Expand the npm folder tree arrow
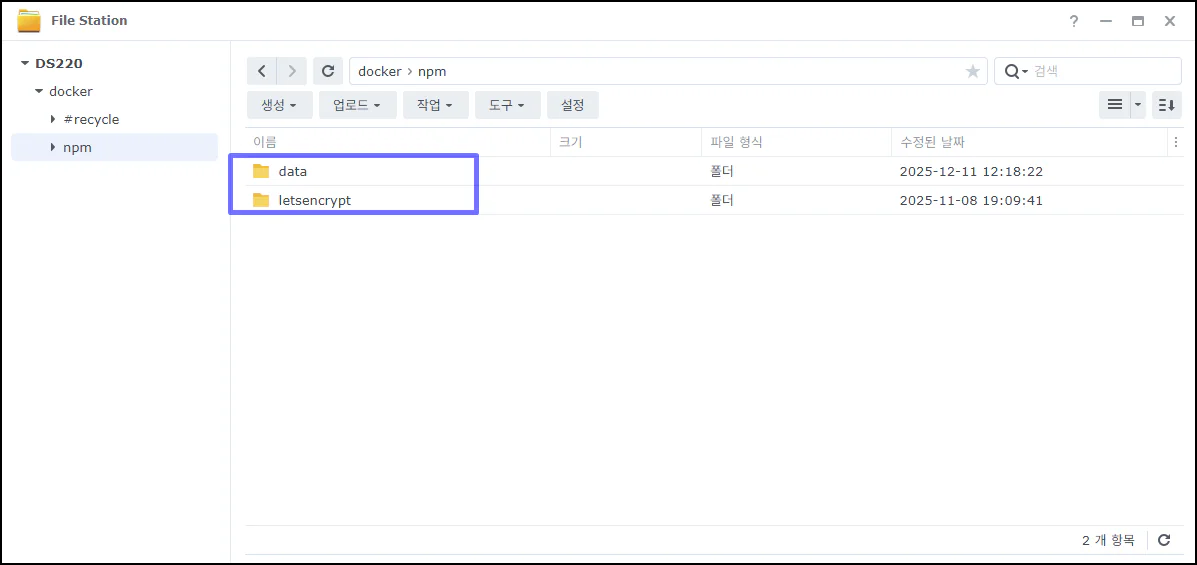Viewport: 1197px width, 565px height. [x=53, y=148]
